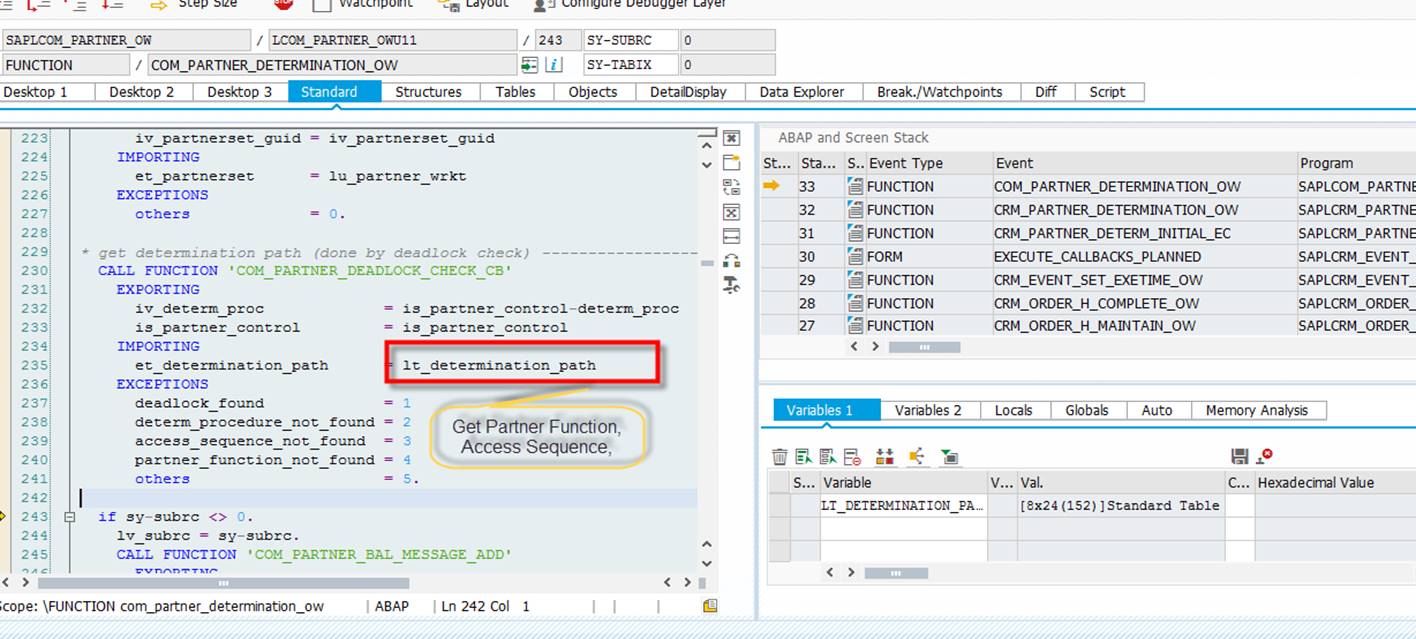Viewport: 1416px width, 639px height.
Task: Click the red-yellow blocks icon in variables toolbar
Action: [884, 457]
